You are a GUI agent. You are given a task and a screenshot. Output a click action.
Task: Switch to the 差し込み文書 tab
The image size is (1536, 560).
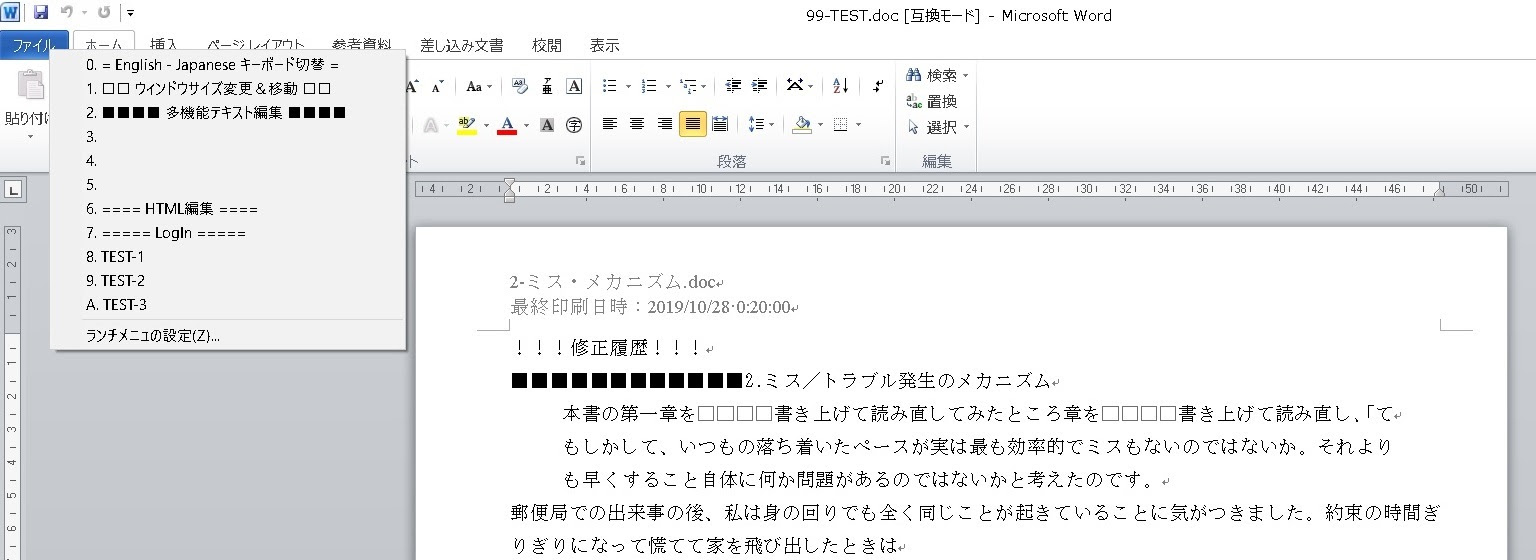[x=461, y=45]
